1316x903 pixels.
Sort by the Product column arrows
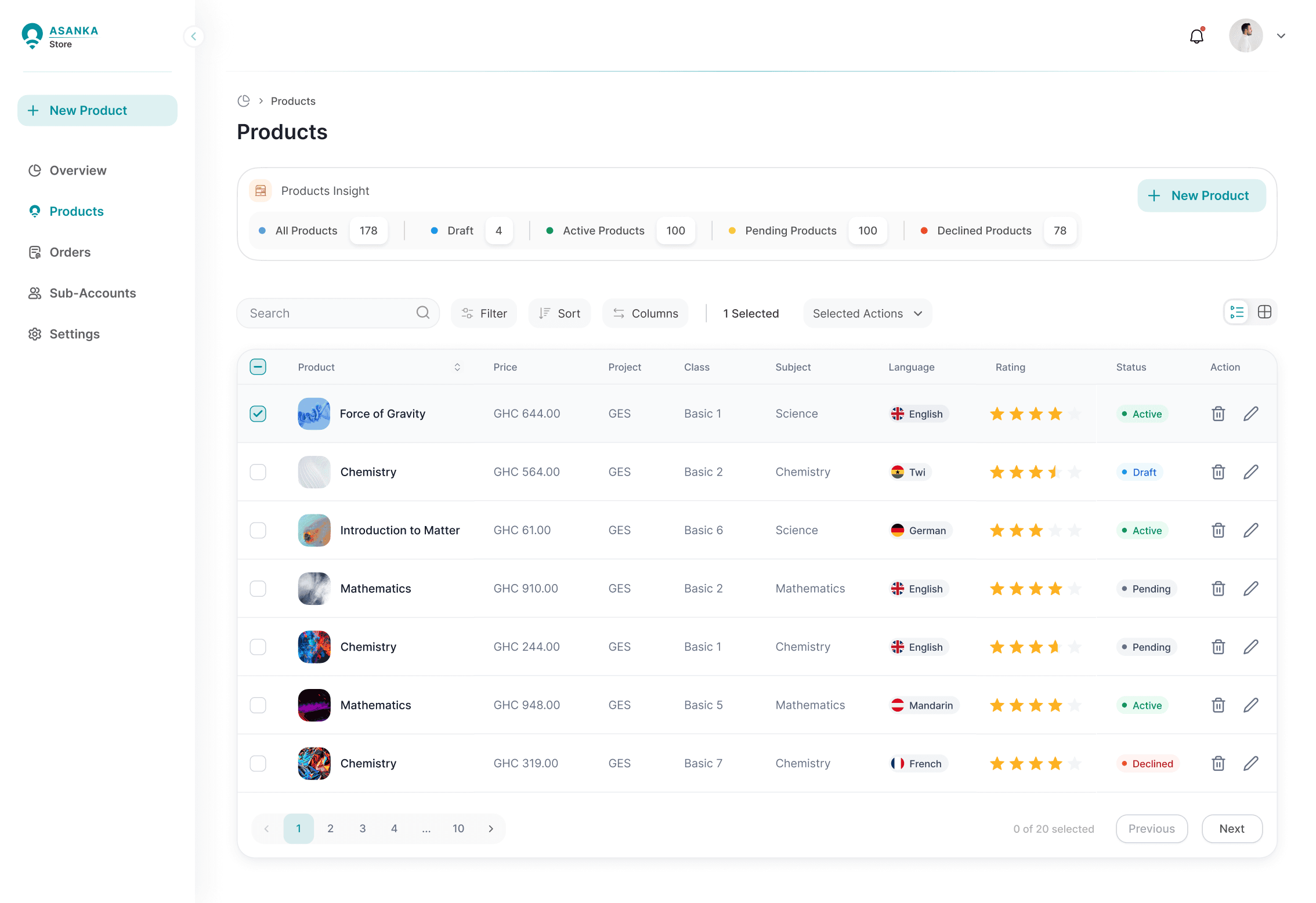click(457, 367)
